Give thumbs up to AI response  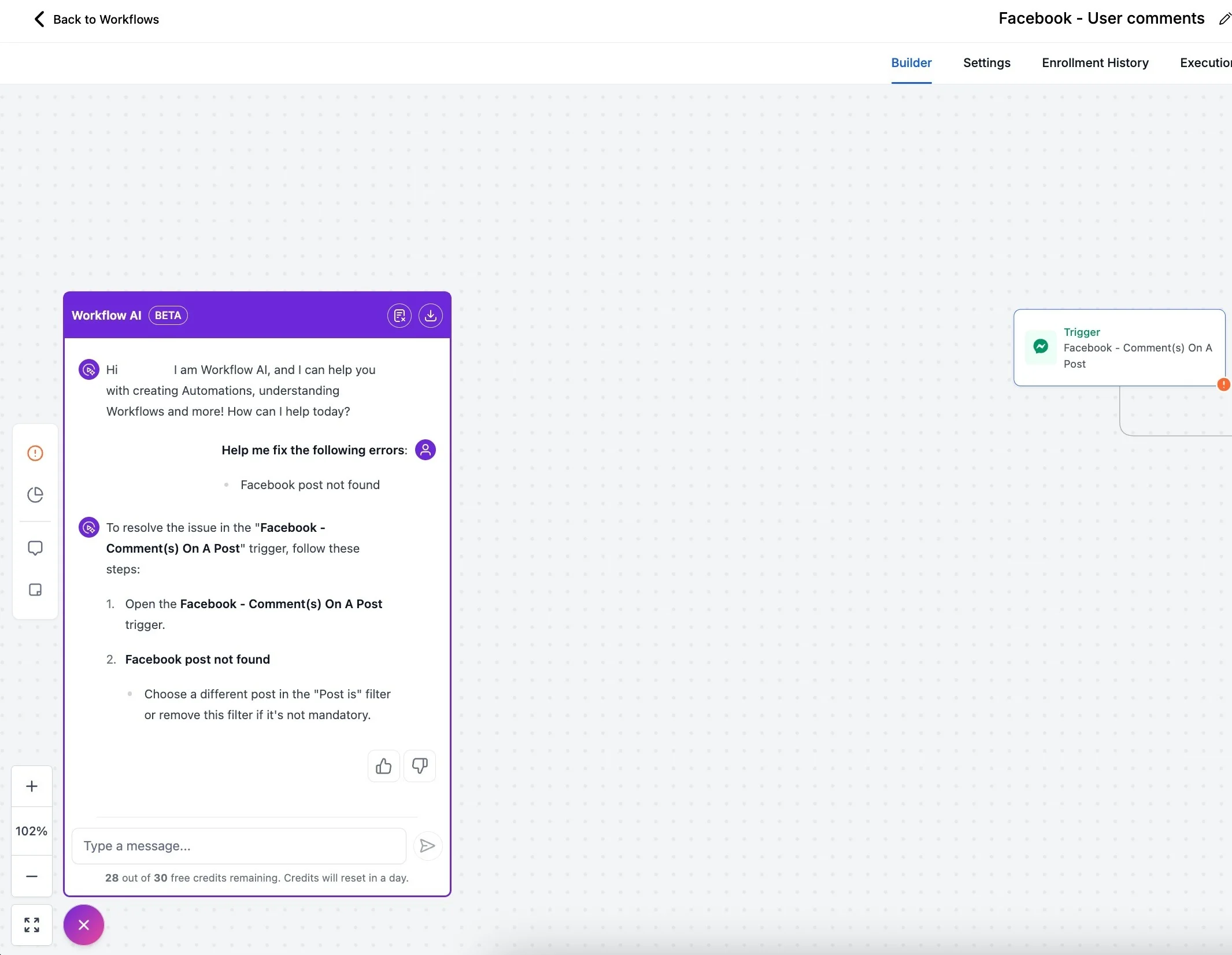point(384,767)
